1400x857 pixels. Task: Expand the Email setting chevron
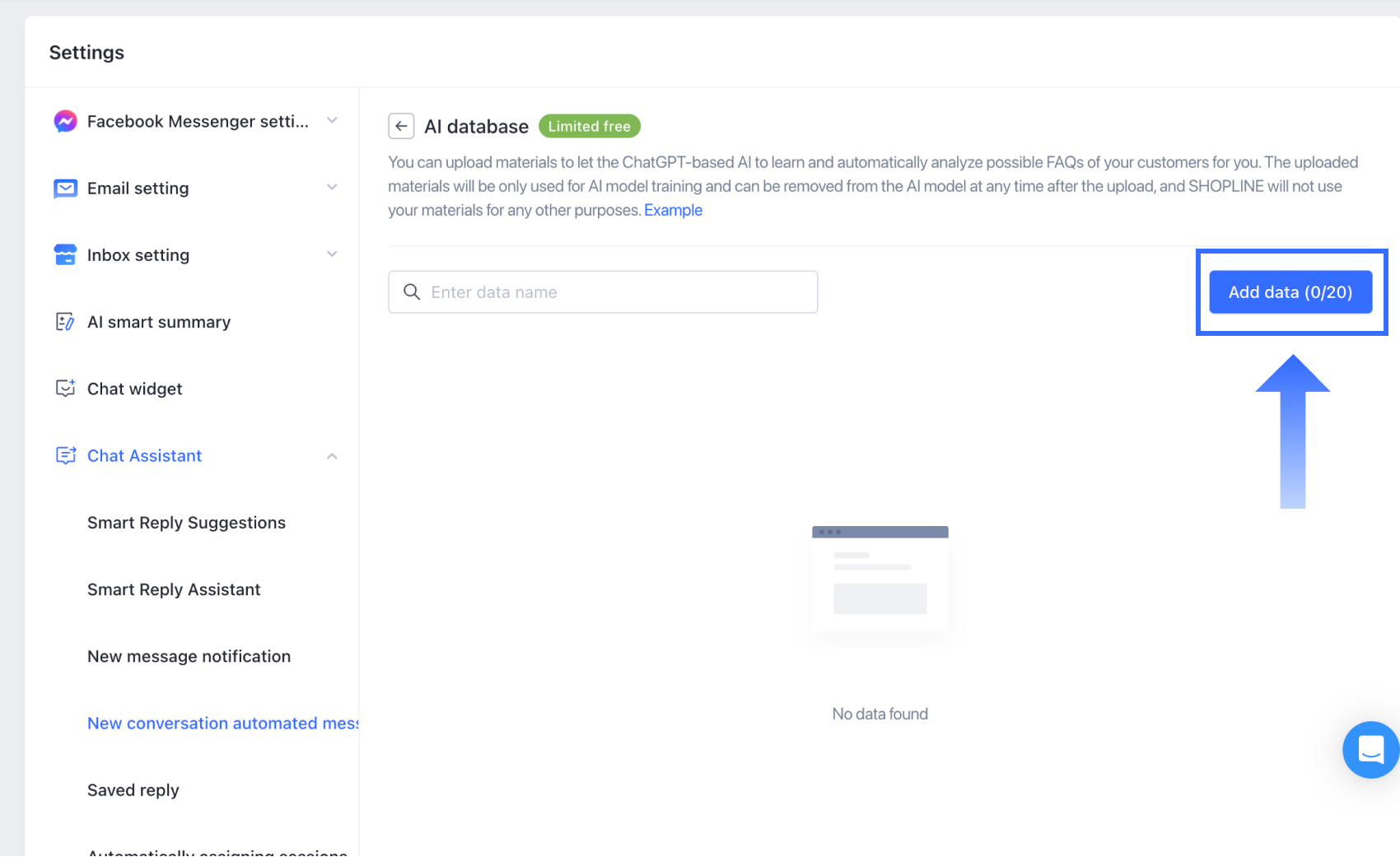click(332, 188)
